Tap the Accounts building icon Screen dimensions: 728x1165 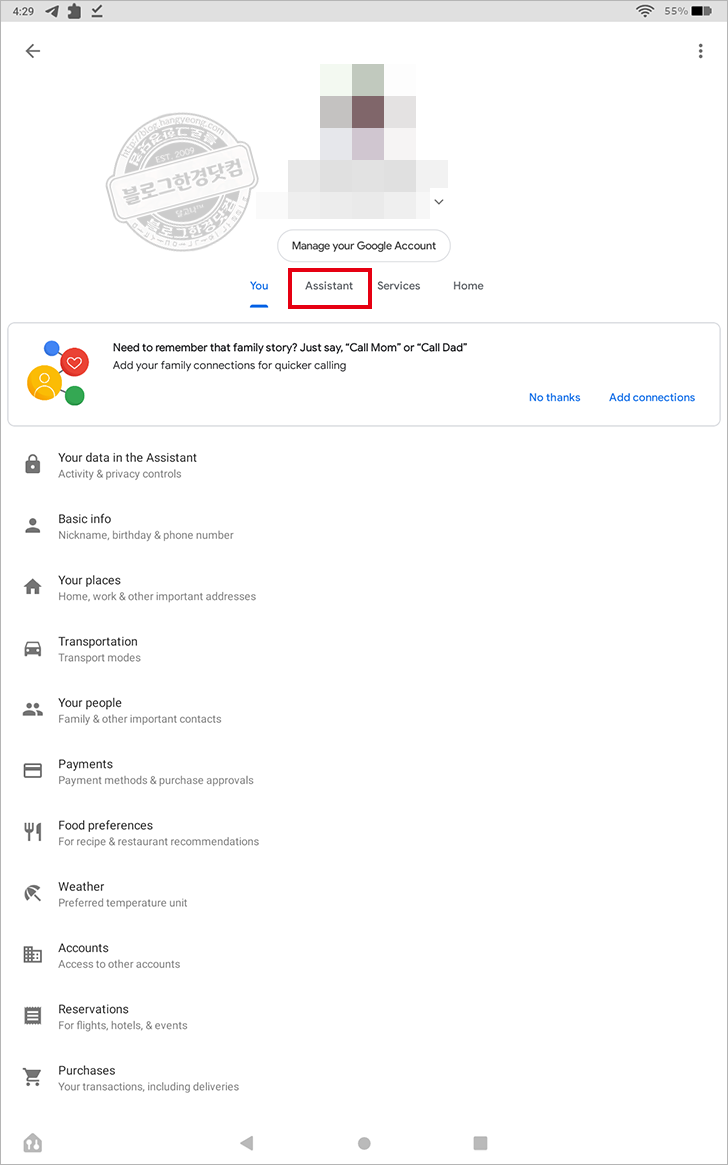32,955
